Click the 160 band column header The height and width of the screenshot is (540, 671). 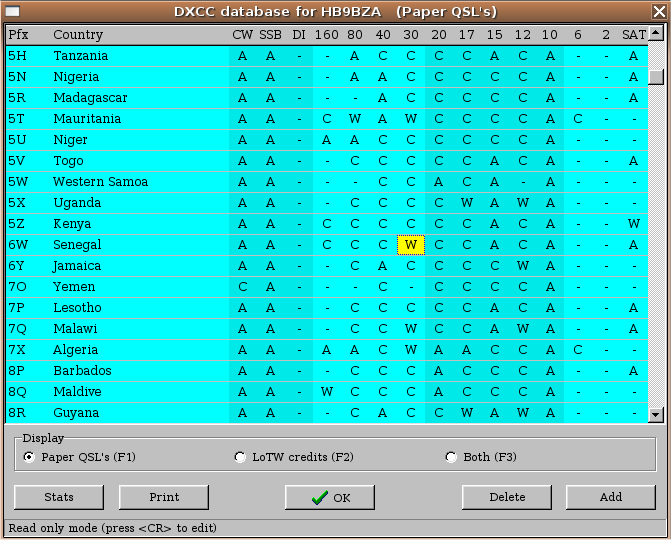click(327, 34)
